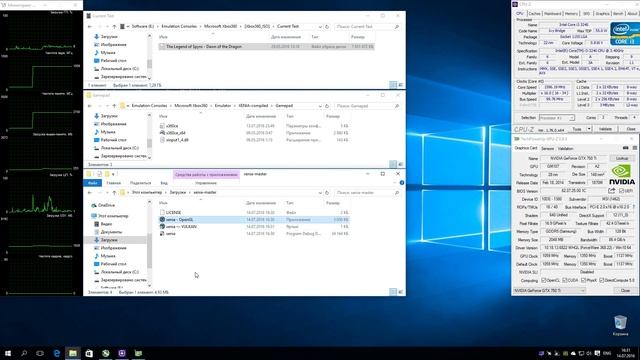
Task: Click the Tools button in CPU-Z
Action: point(577,129)
